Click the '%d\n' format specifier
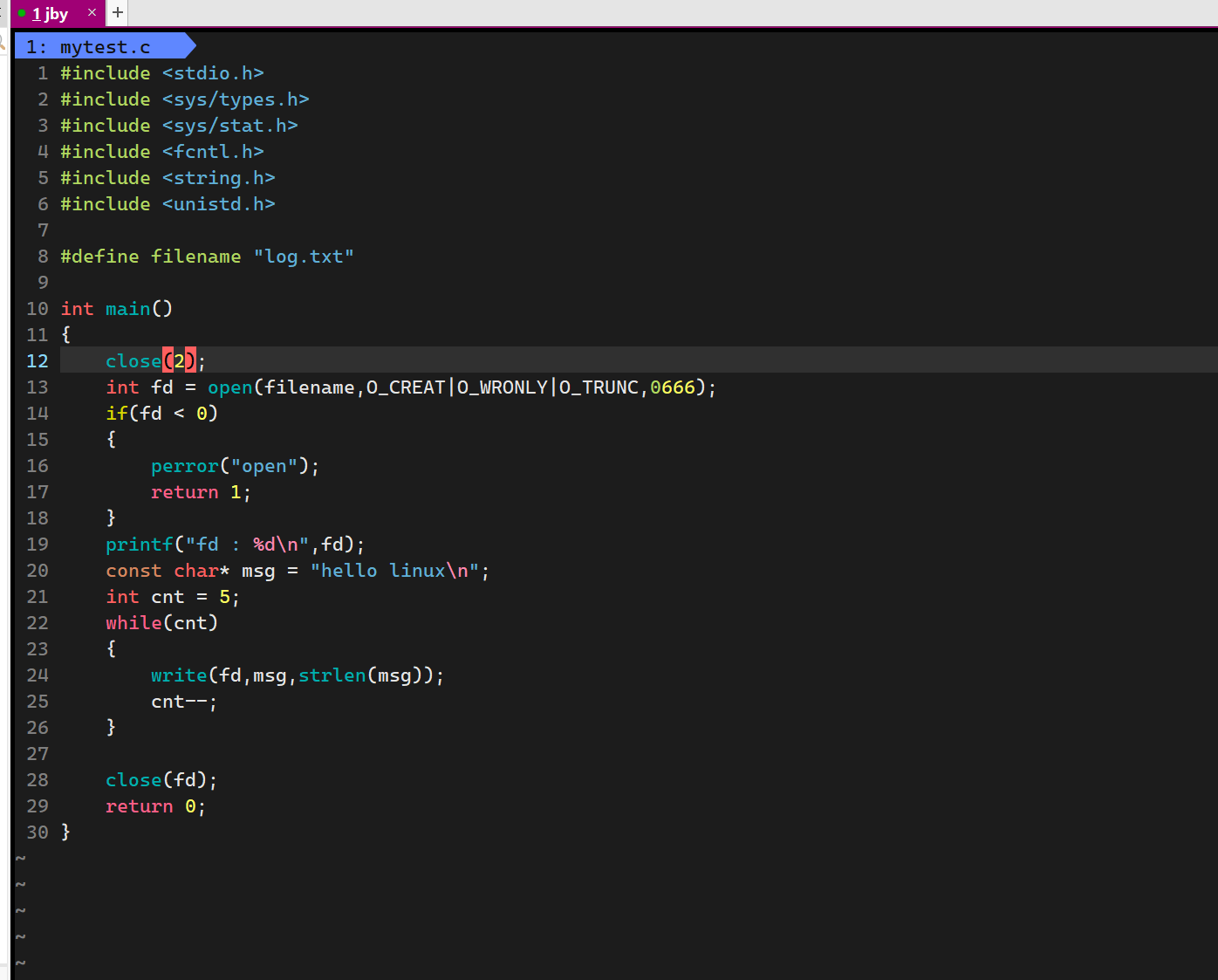This screenshot has height=980, width=1218. (x=276, y=545)
